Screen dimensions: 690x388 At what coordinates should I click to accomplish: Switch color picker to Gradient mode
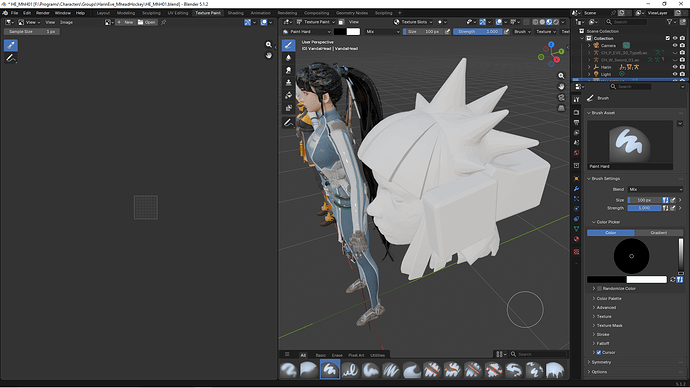tap(658, 233)
